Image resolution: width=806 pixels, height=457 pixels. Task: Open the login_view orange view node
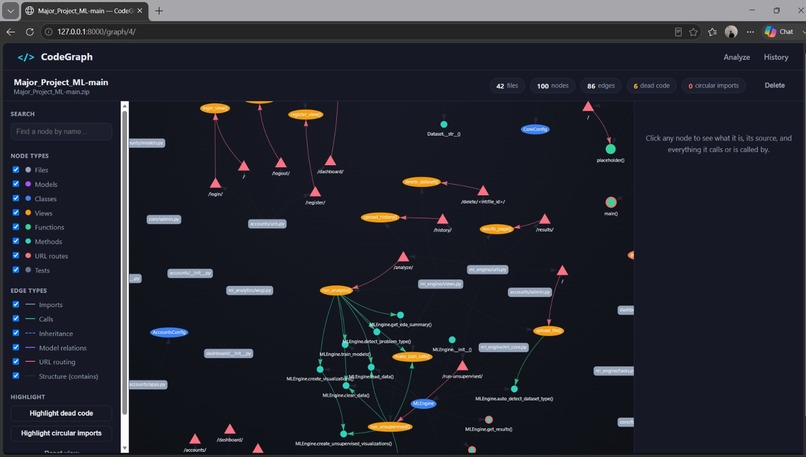tap(215, 108)
